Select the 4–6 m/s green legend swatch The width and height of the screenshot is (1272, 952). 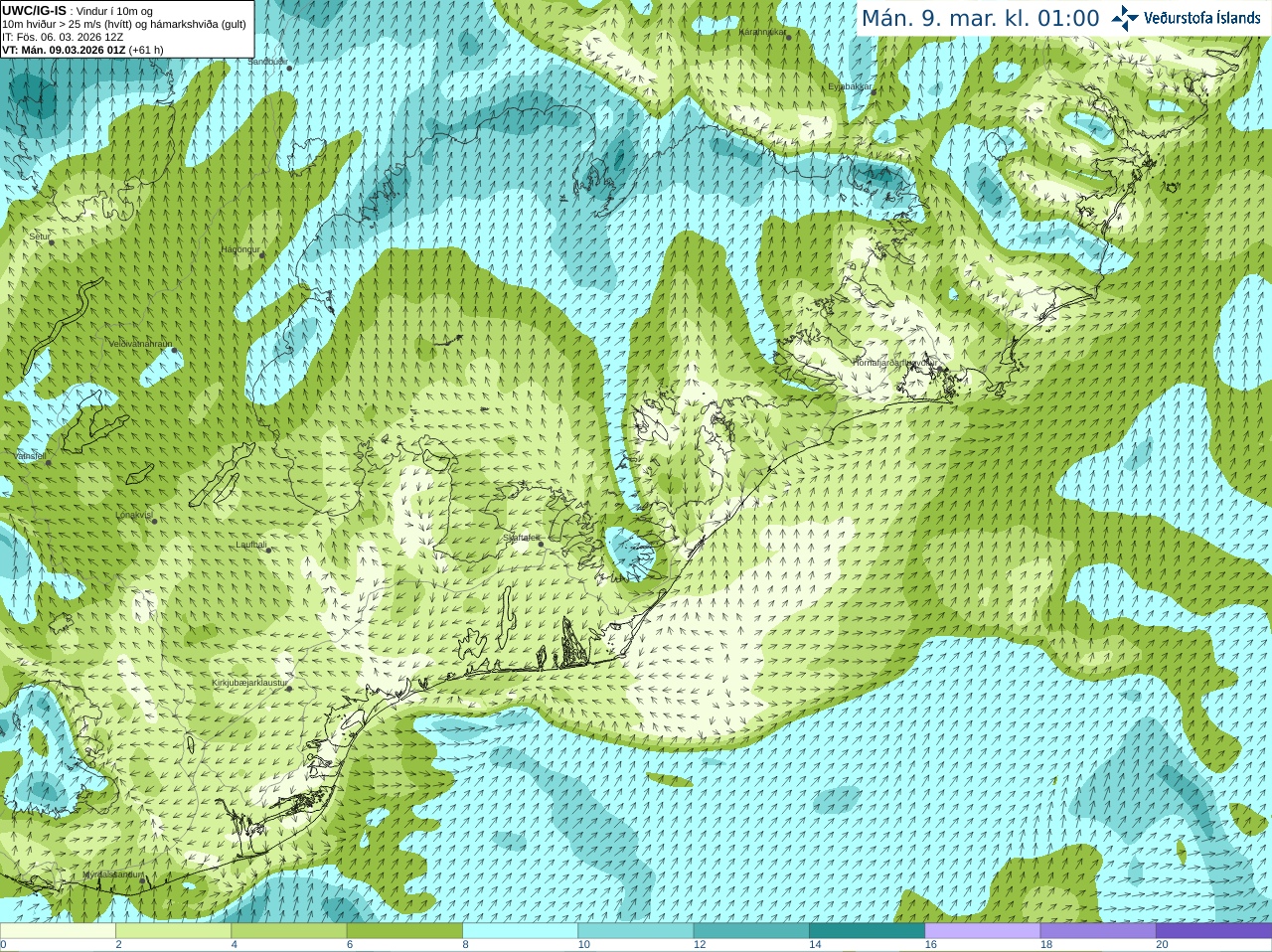coord(289,931)
